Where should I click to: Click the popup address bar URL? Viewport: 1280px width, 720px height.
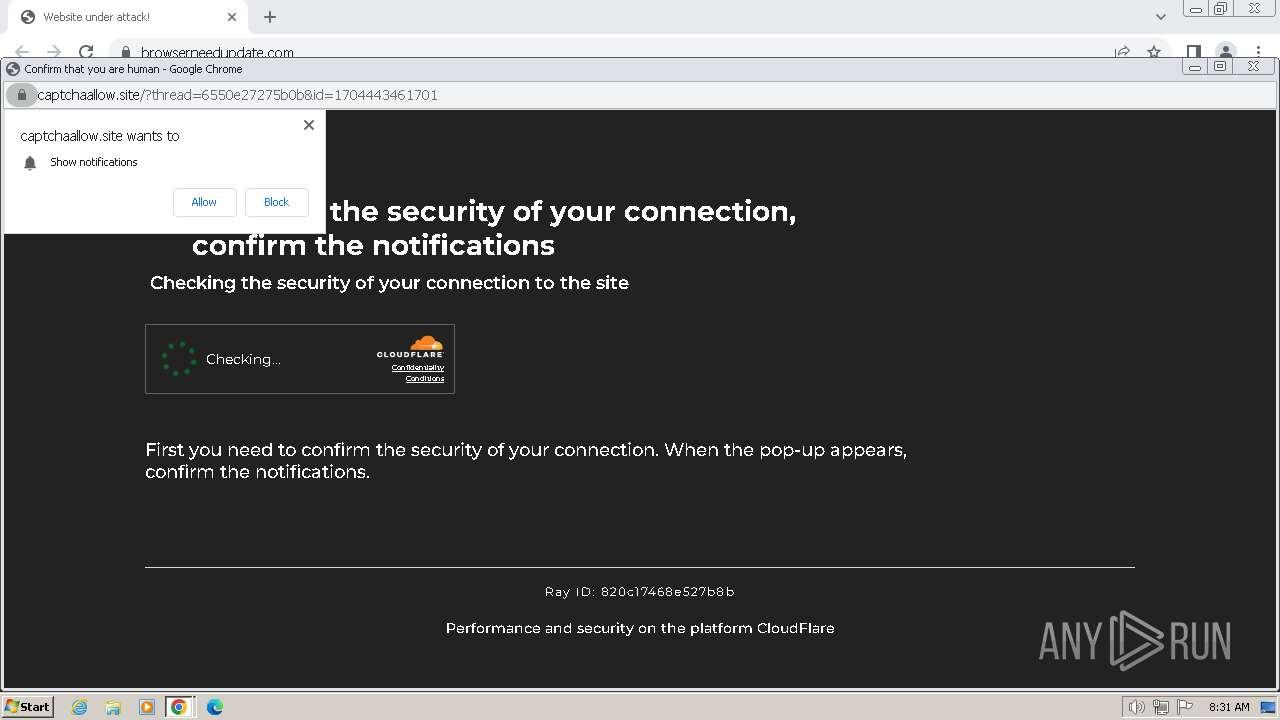pyautogui.click(x=237, y=95)
